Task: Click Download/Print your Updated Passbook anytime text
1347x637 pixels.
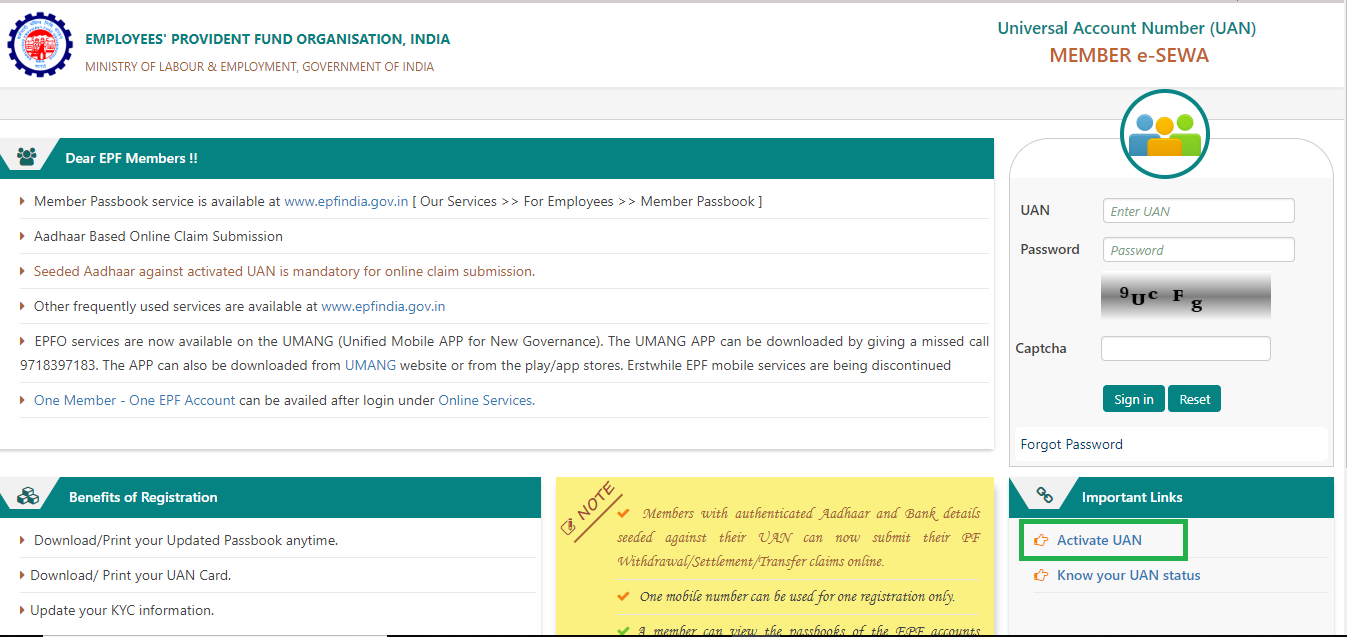Action: pos(186,540)
